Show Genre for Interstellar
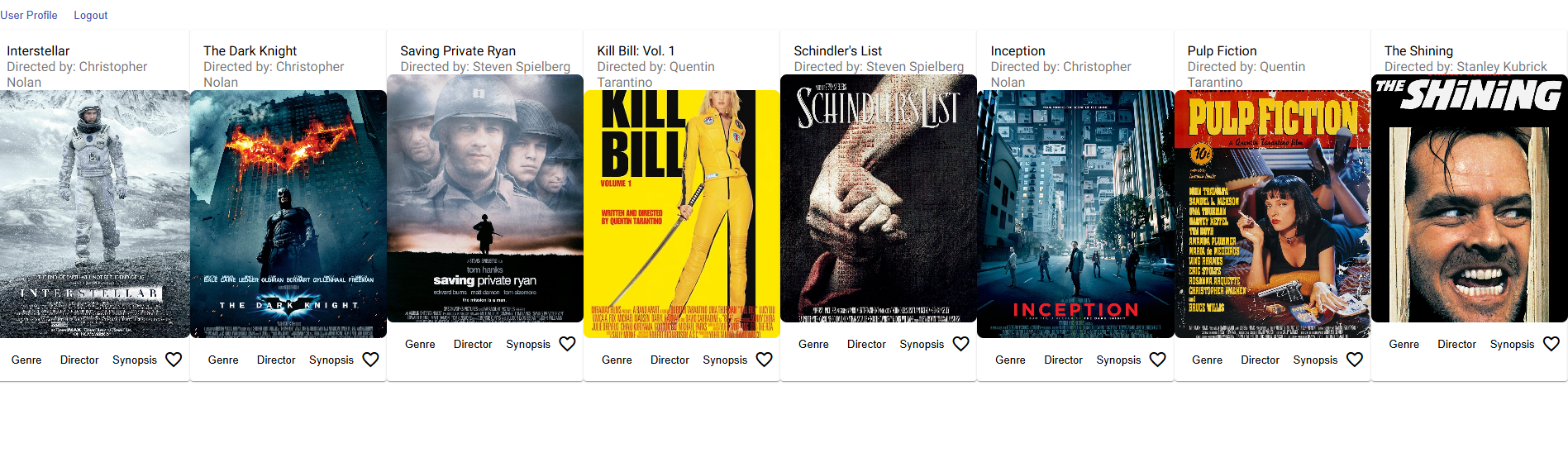This screenshot has width=1568, height=472. tap(26, 360)
